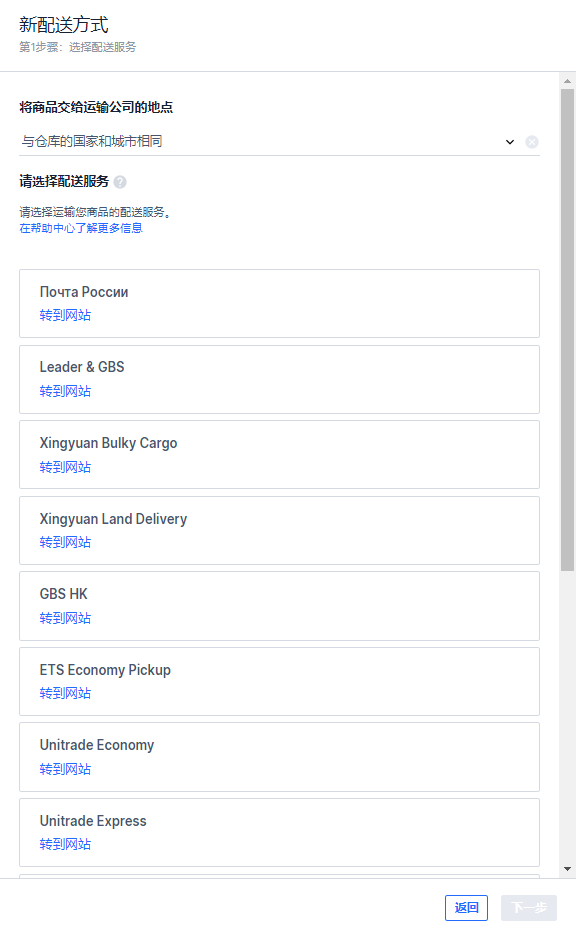
Task: Expand the handover location dropdown chevron
Action: tap(510, 142)
